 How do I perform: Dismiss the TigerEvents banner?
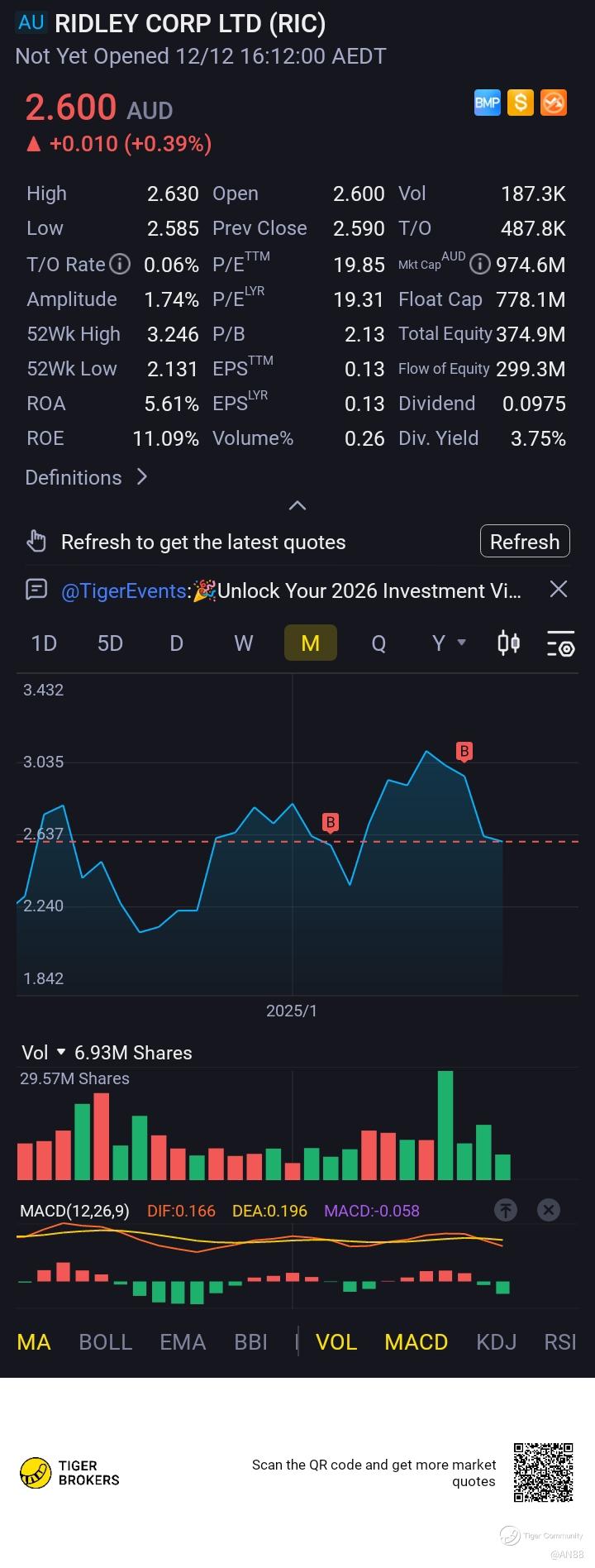pos(559,589)
